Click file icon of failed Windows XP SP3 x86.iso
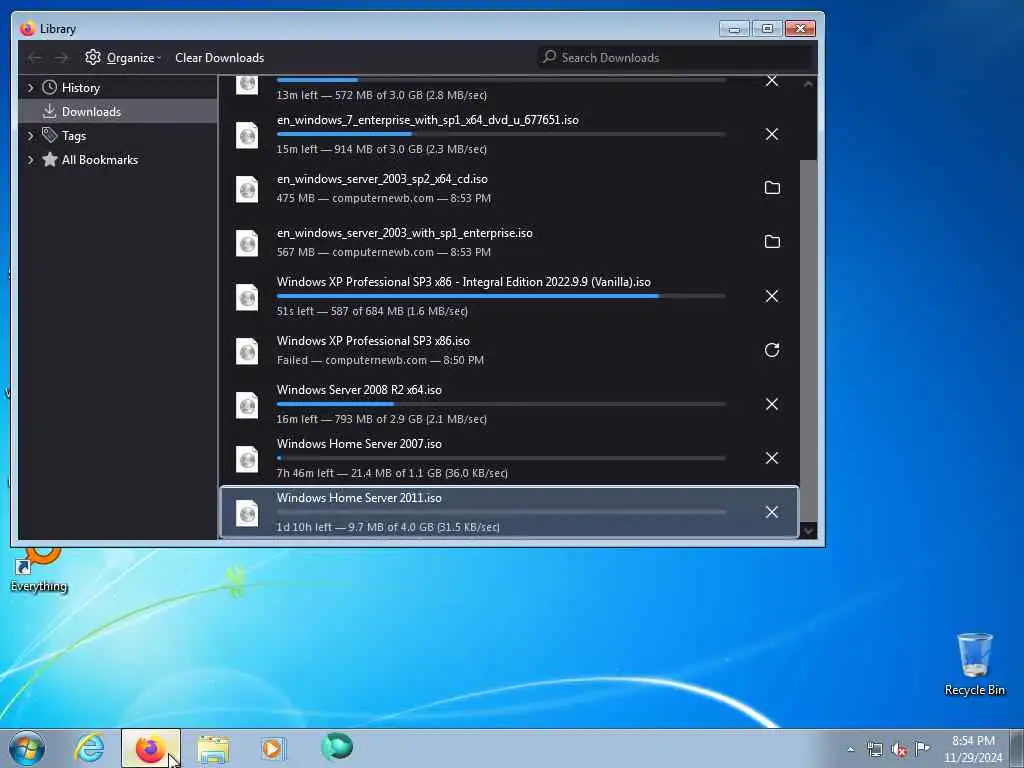This screenshot has height=768, width=1024. coord(247,351)
